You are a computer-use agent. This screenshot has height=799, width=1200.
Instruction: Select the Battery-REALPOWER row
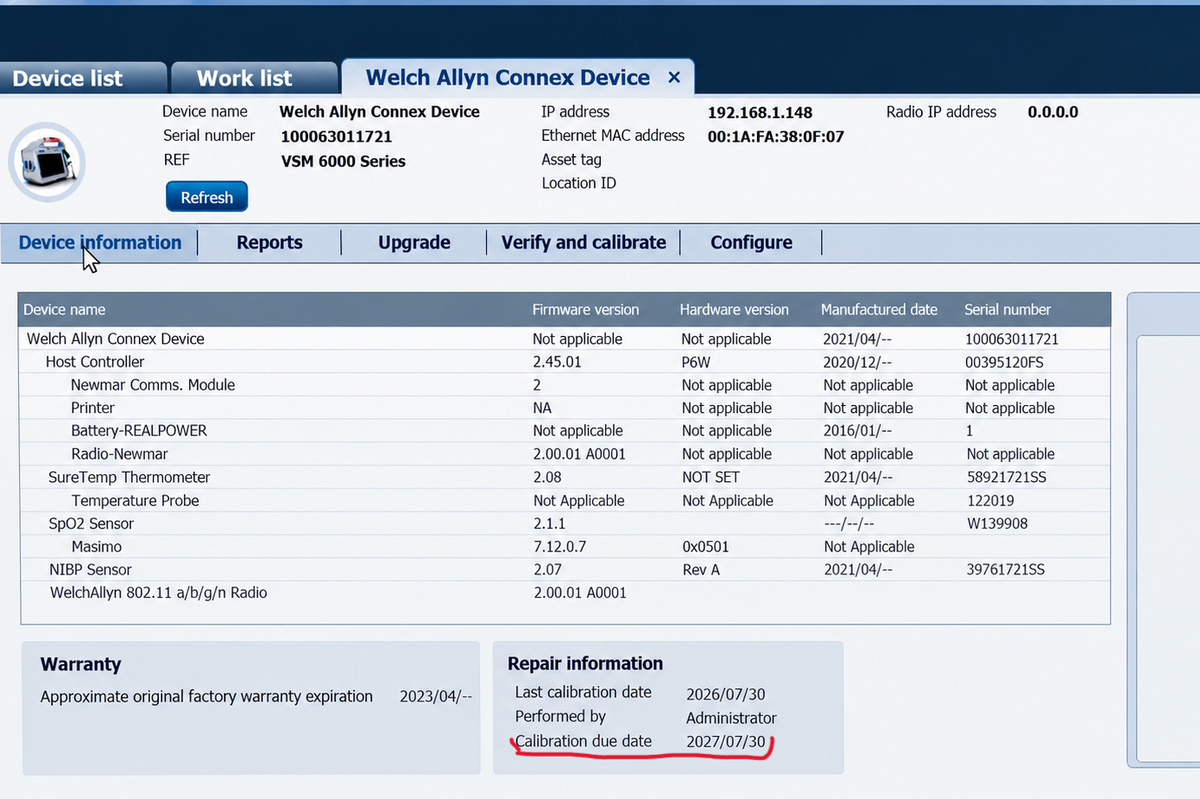point(564,431)
